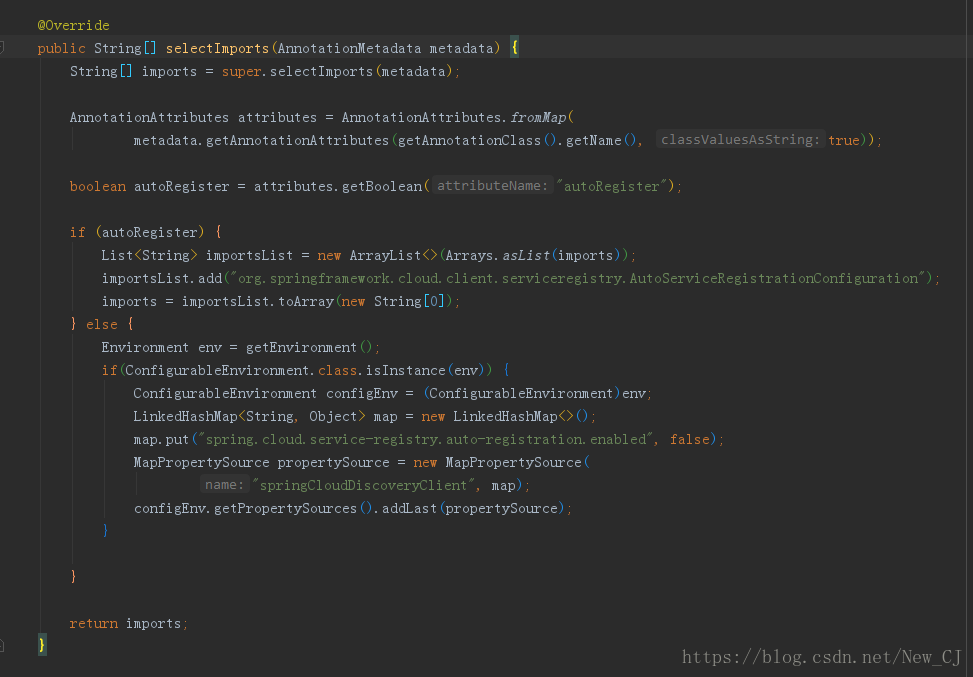Click the classValuesAsString: parameter hint
The height and width of the screenshot is (677, 973).
tap(740, 140)
